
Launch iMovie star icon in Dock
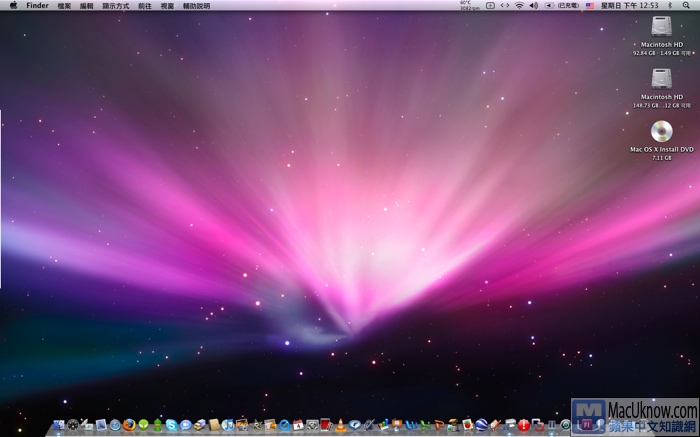point(256,425)
